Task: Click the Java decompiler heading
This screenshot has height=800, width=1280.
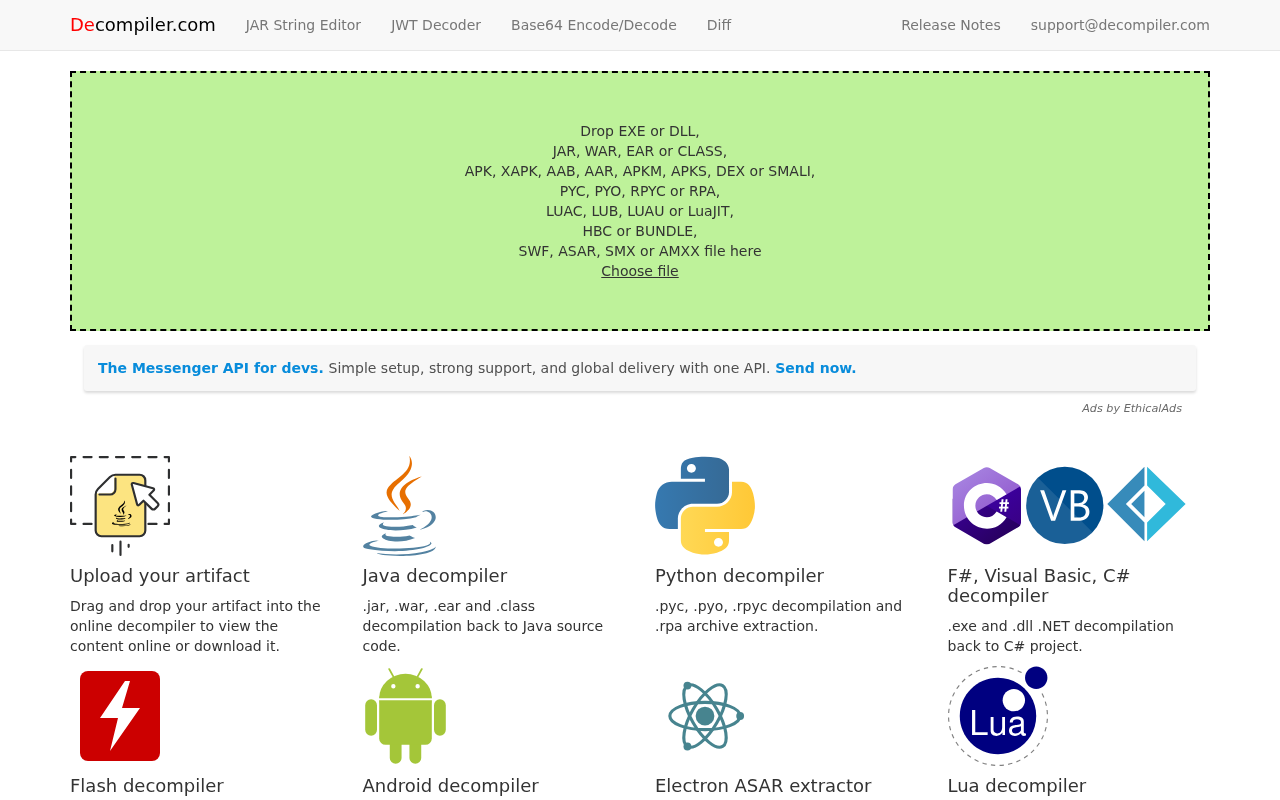Action: (x=435, y=576)
